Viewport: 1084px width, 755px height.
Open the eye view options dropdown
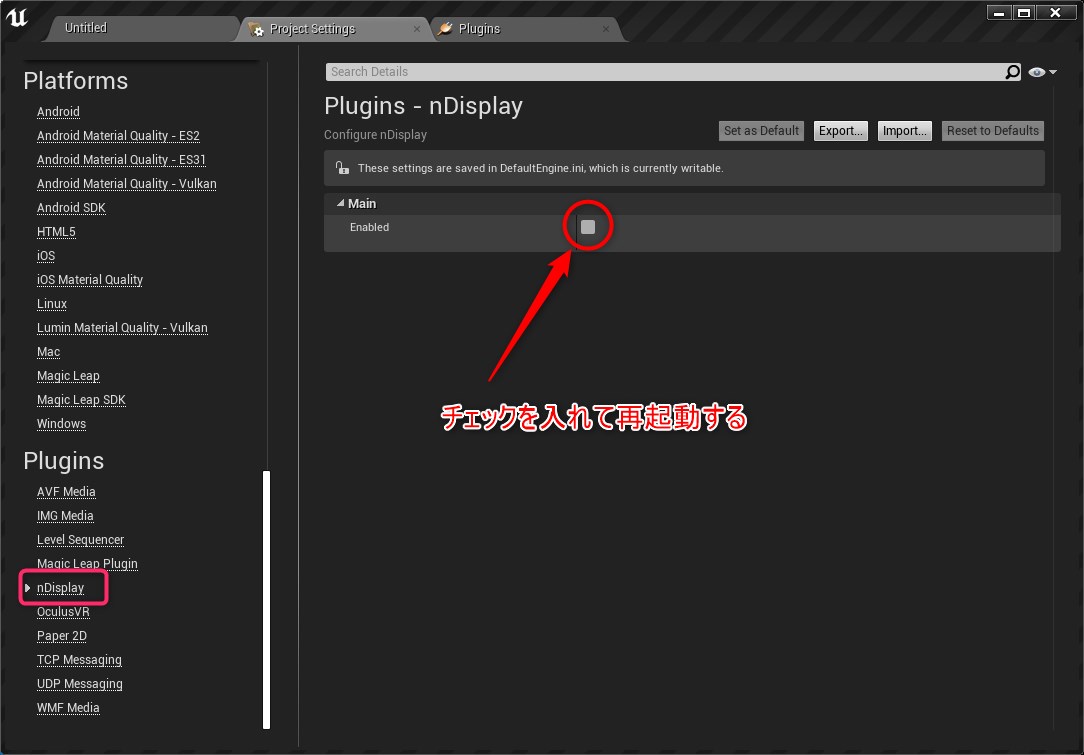click(x=1043, y=72)
